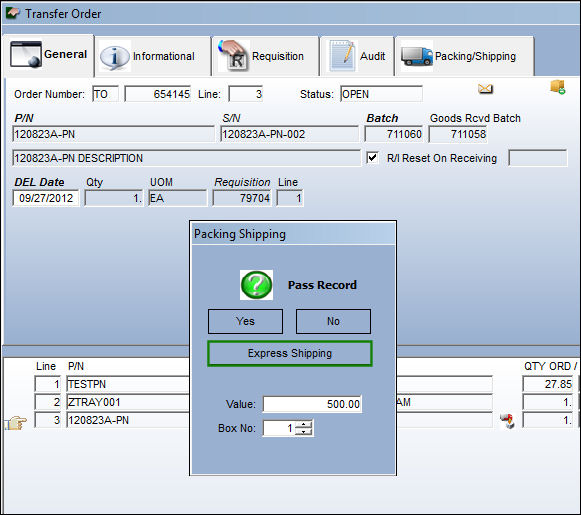
Task: Click the empty field right of R/I Reset
Action: tap(538, 158)
